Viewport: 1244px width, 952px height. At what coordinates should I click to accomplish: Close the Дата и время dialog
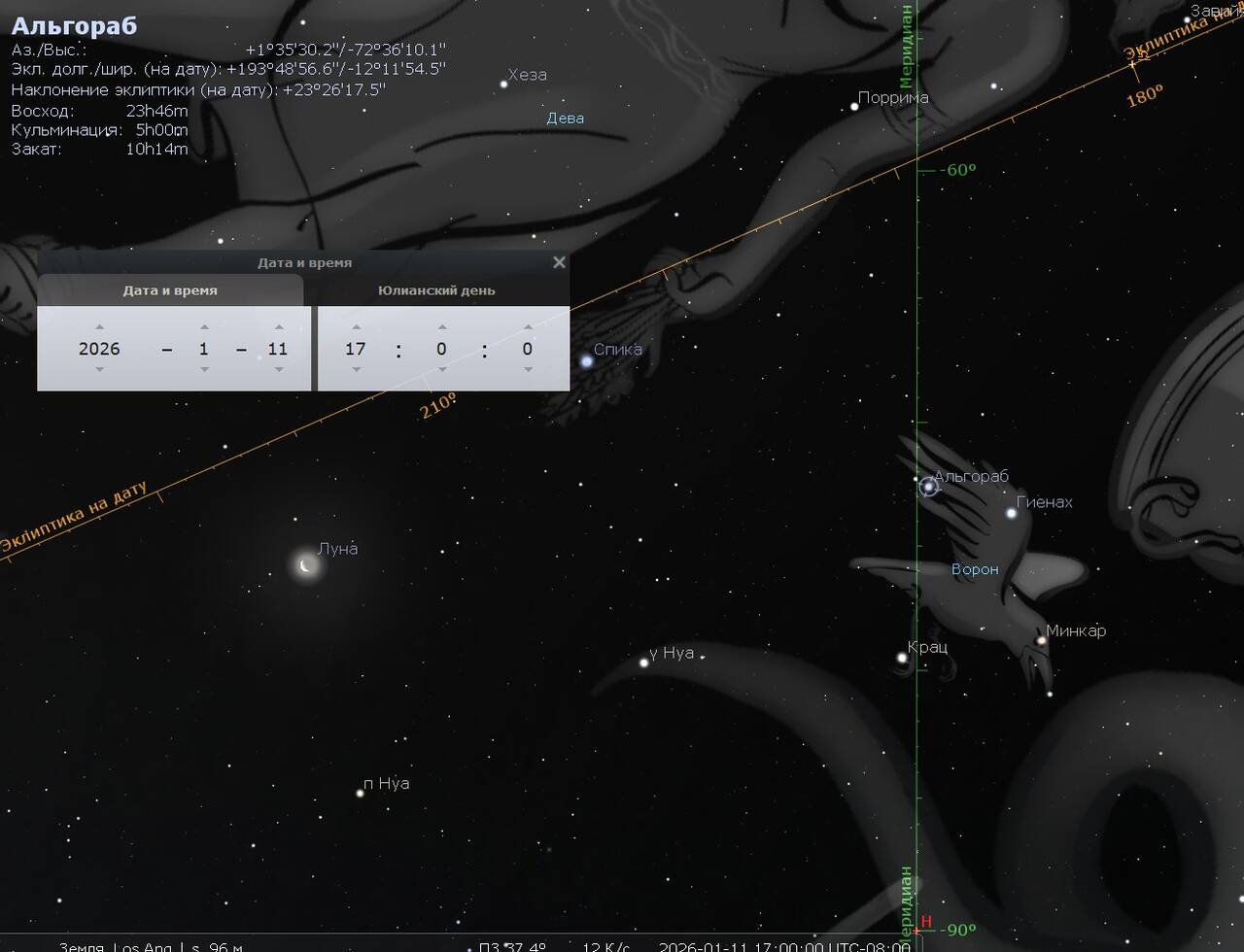[x=559, y=262]
